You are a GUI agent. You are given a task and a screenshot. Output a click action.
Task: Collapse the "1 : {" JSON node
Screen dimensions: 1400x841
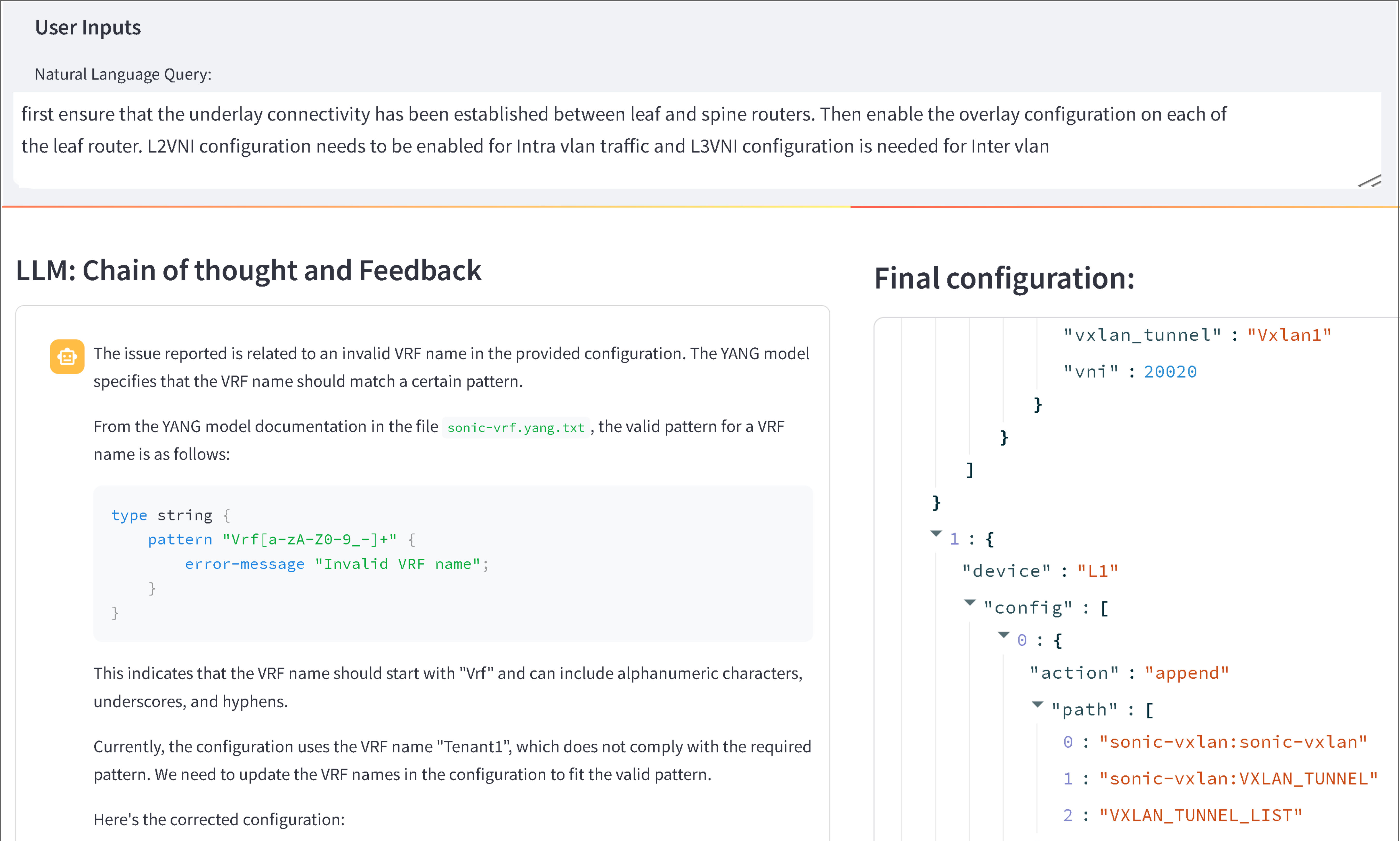tap(936, 533)
